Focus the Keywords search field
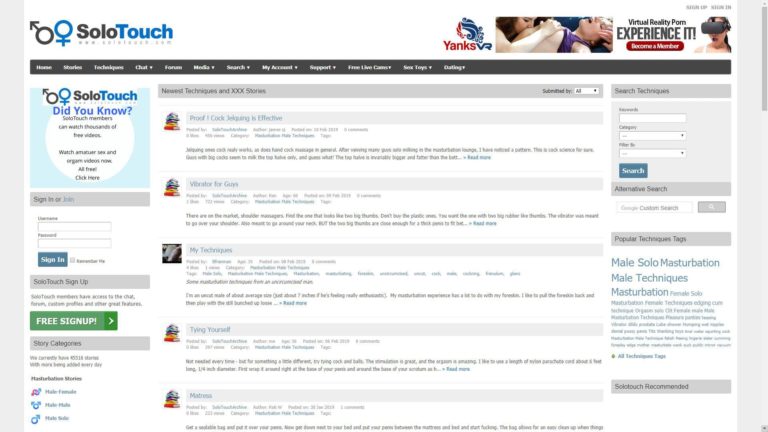Image resolution: width=768 pixels, height=432 pixels. pos(652,118)
